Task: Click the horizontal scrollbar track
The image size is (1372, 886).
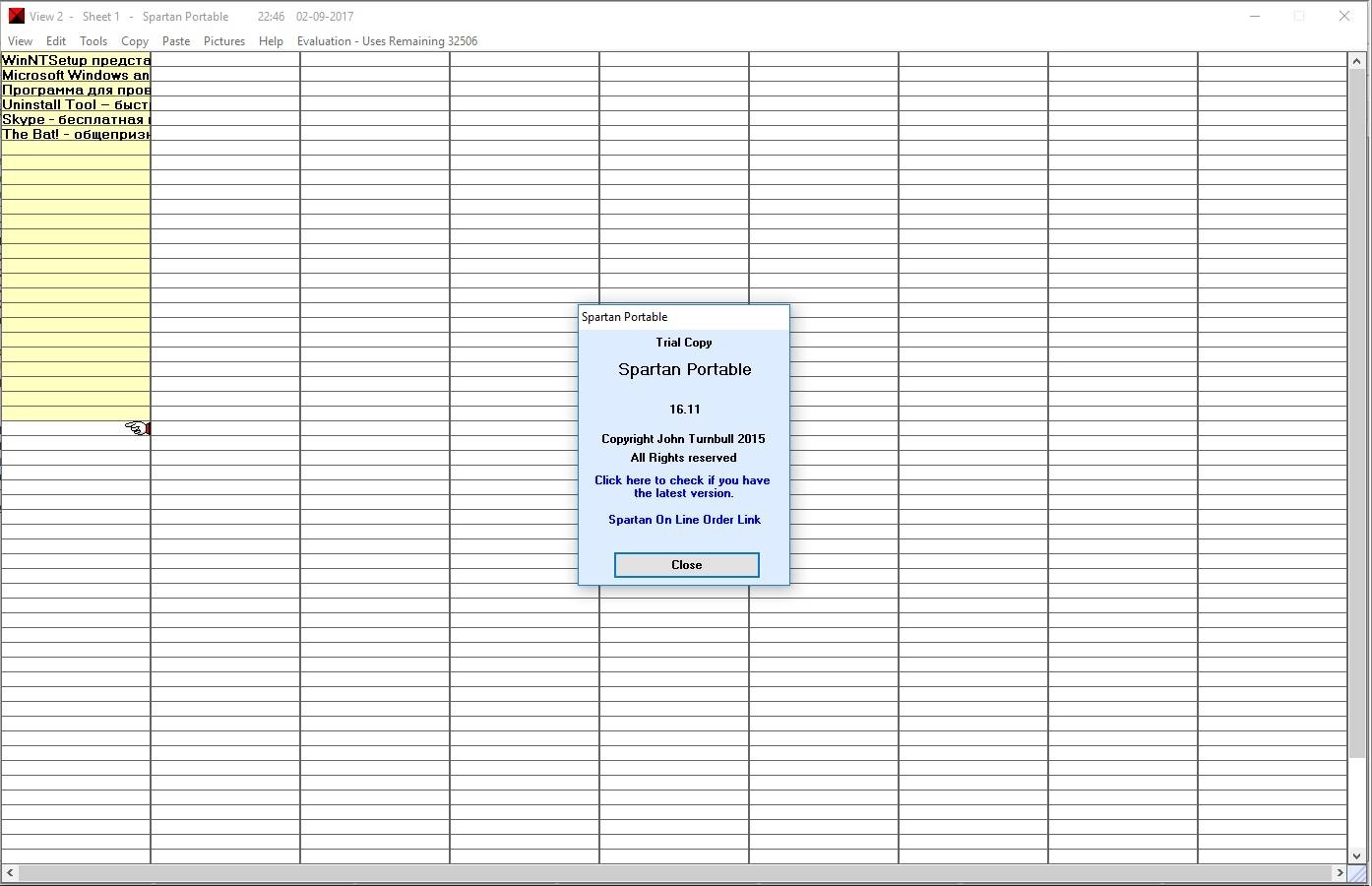Action: [x=674, y=872]
